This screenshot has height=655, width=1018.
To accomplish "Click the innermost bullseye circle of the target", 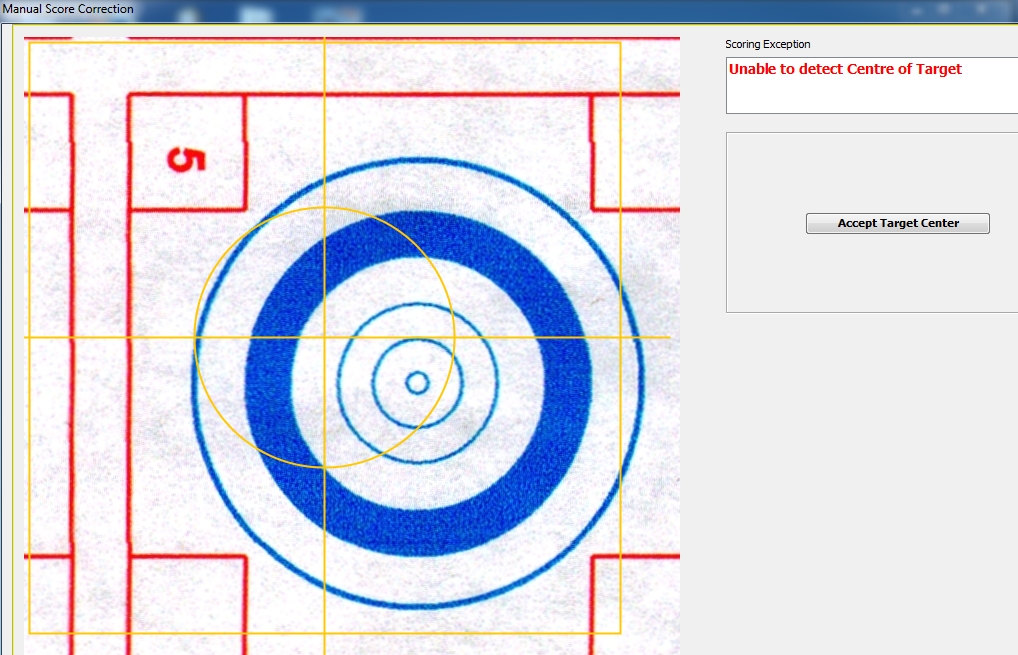I will (417, 382).
